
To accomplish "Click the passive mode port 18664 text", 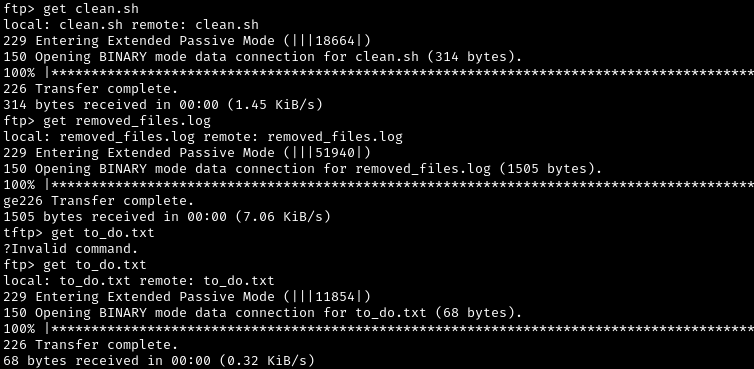I will coord(335,41).
